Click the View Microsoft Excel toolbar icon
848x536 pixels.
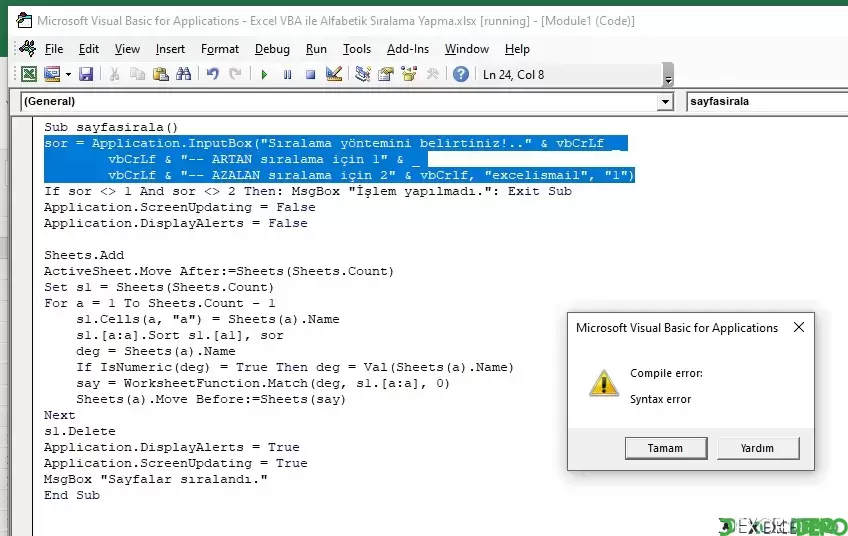point(29,74)
